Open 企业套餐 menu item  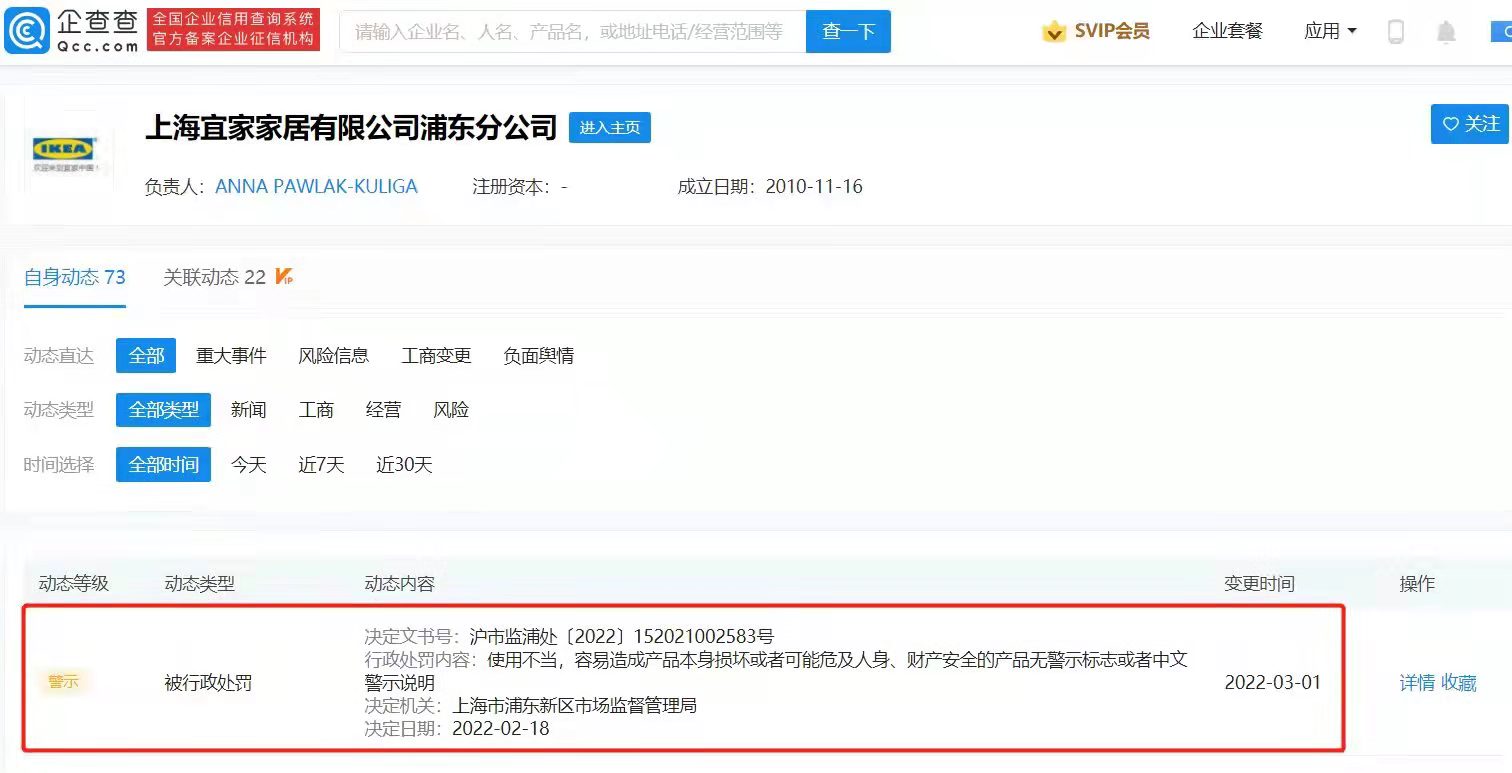coord(1228,32)
